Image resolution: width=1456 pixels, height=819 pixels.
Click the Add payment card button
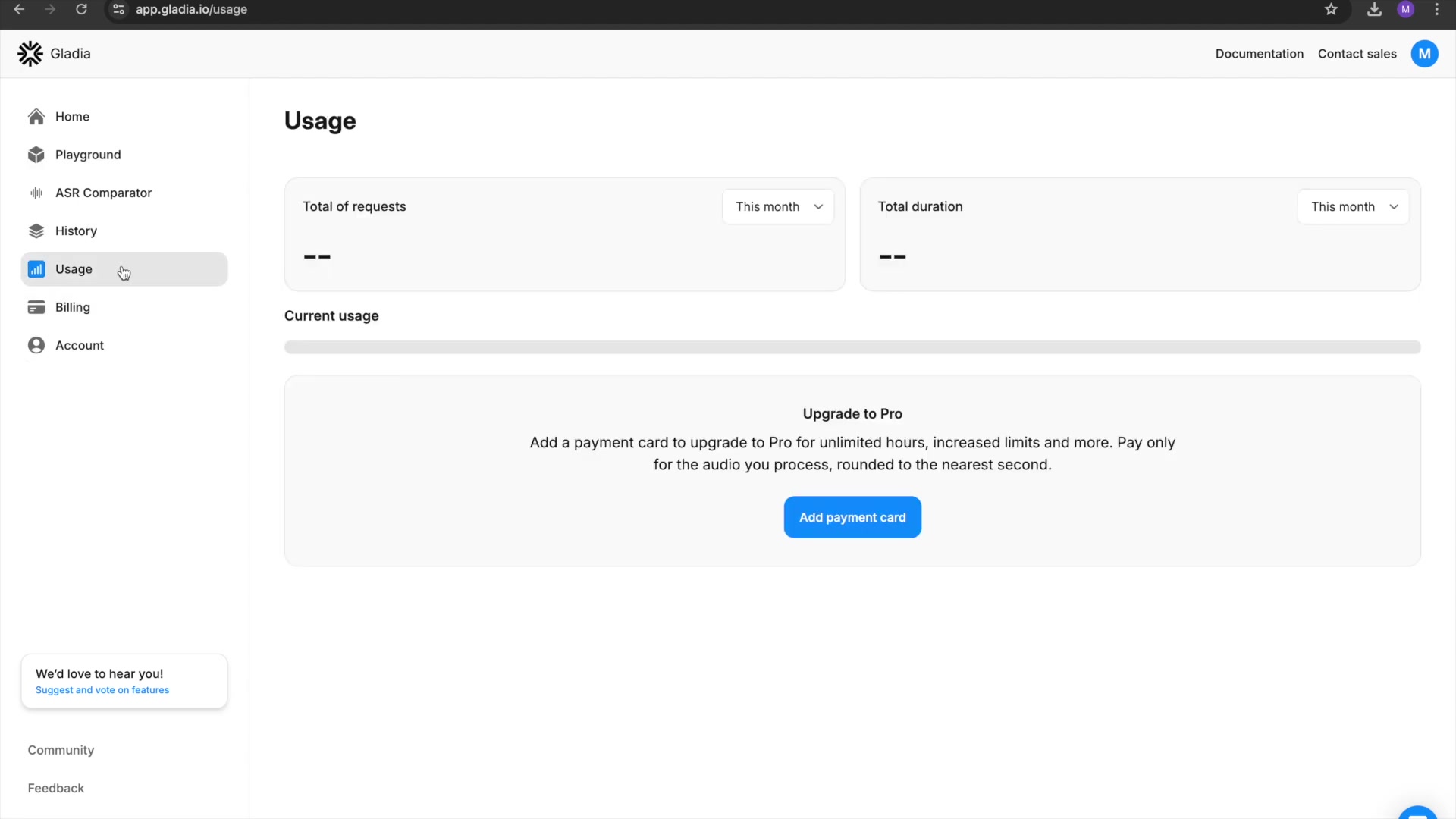pyautogui.click(x=852, y=517)
